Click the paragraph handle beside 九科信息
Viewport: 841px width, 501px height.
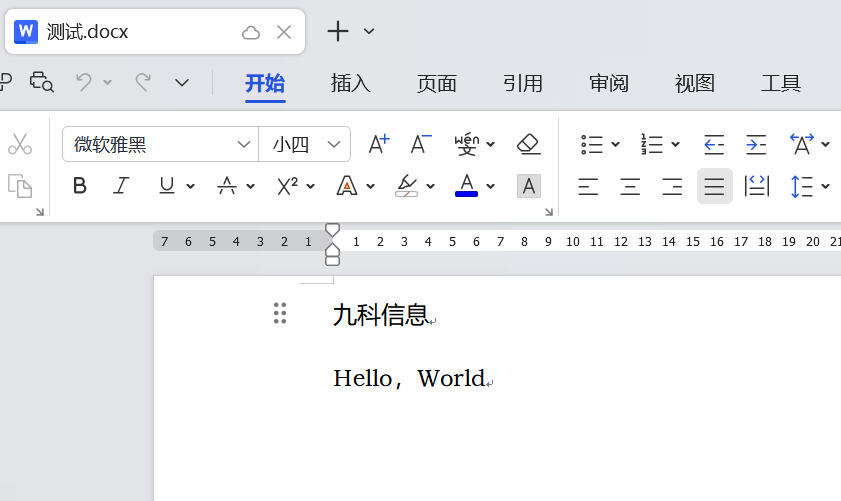tap(280, 313)
